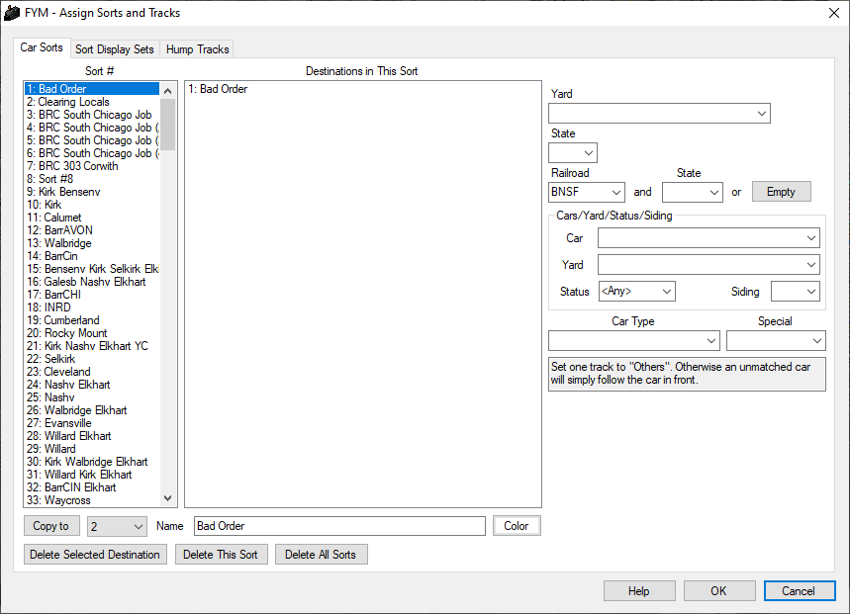850x614 pixels.
Task: Select sort 7: BRC 303 Corwith
Action: [x=92, y=166]
